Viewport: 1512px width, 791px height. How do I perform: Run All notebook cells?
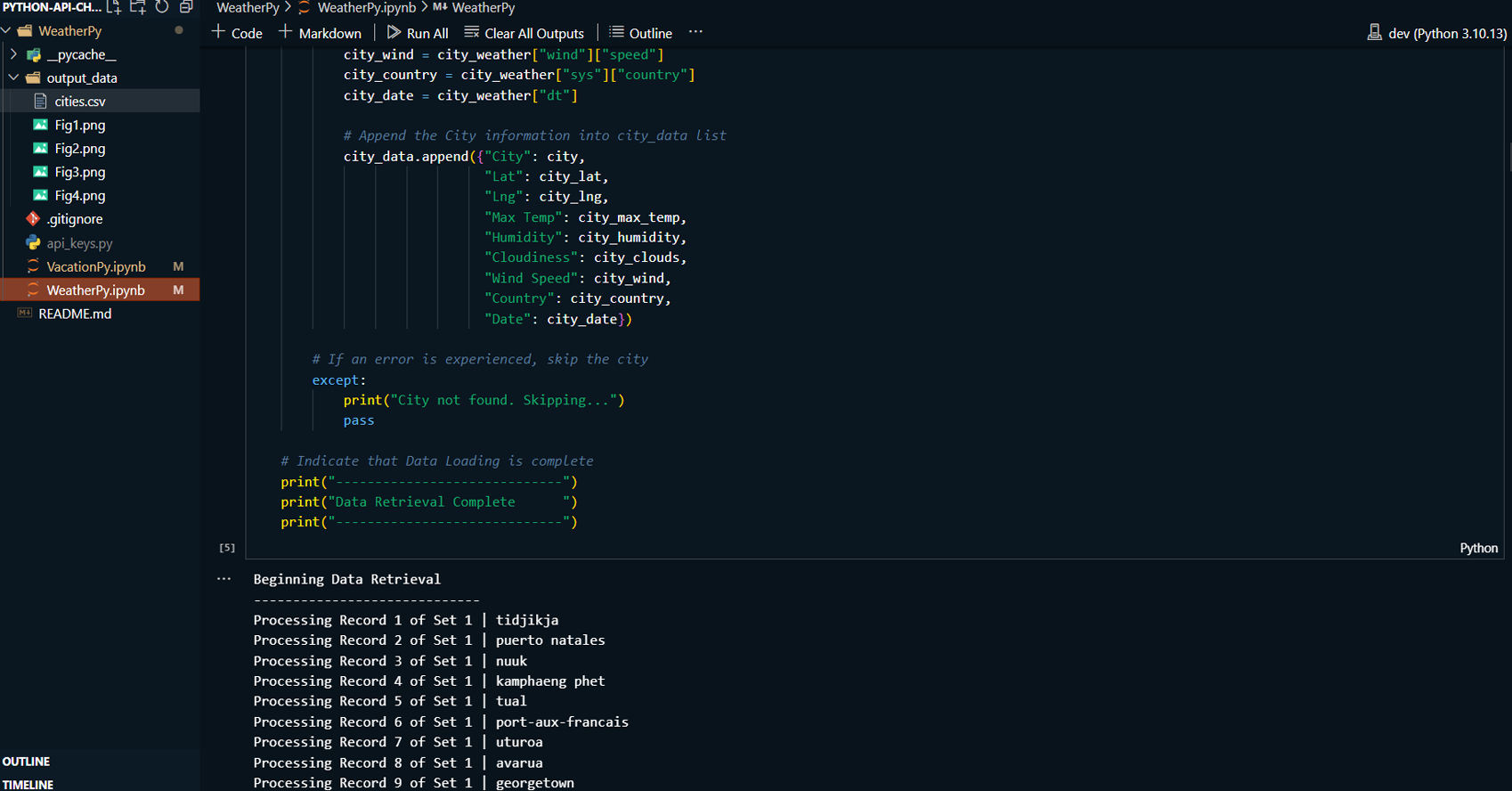pos(418,33)
